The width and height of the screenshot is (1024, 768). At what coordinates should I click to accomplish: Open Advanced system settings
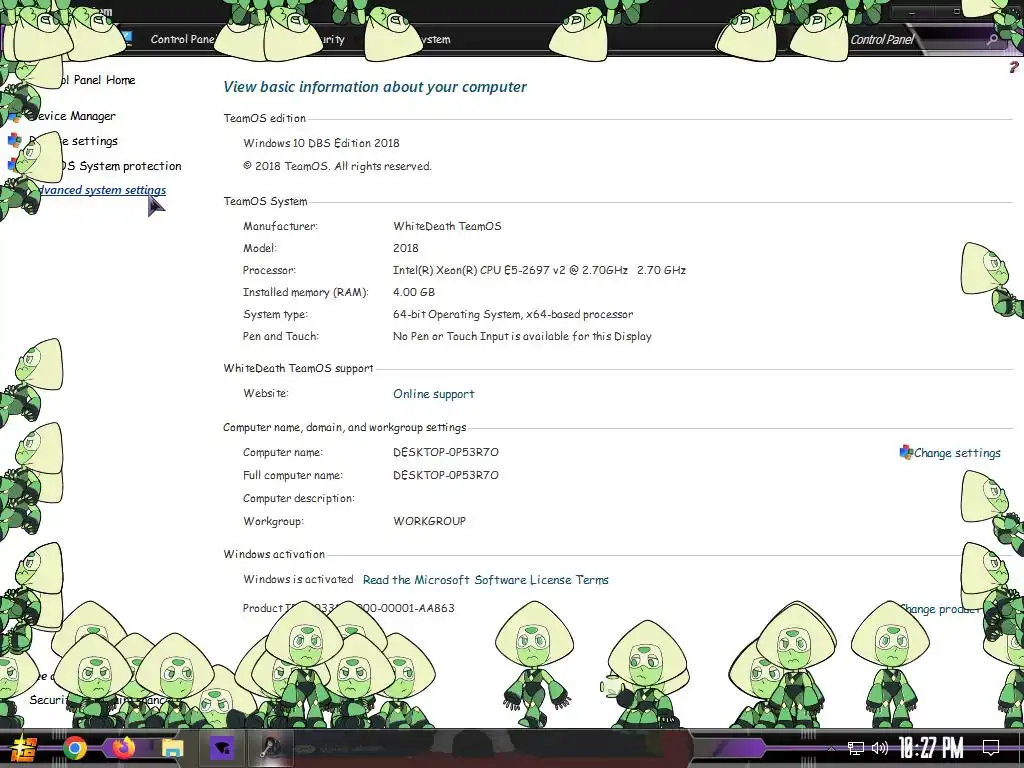(101, 190)
